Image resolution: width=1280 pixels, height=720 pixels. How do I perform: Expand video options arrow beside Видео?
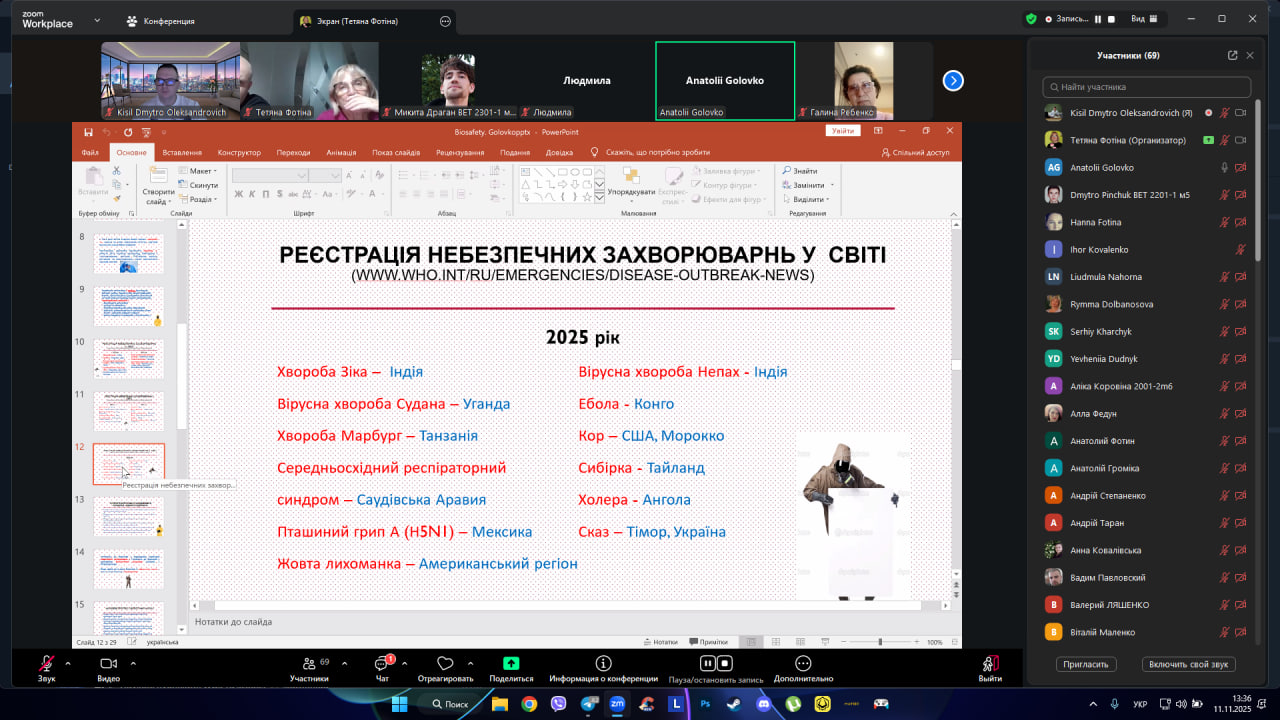(x=130, y=663)
